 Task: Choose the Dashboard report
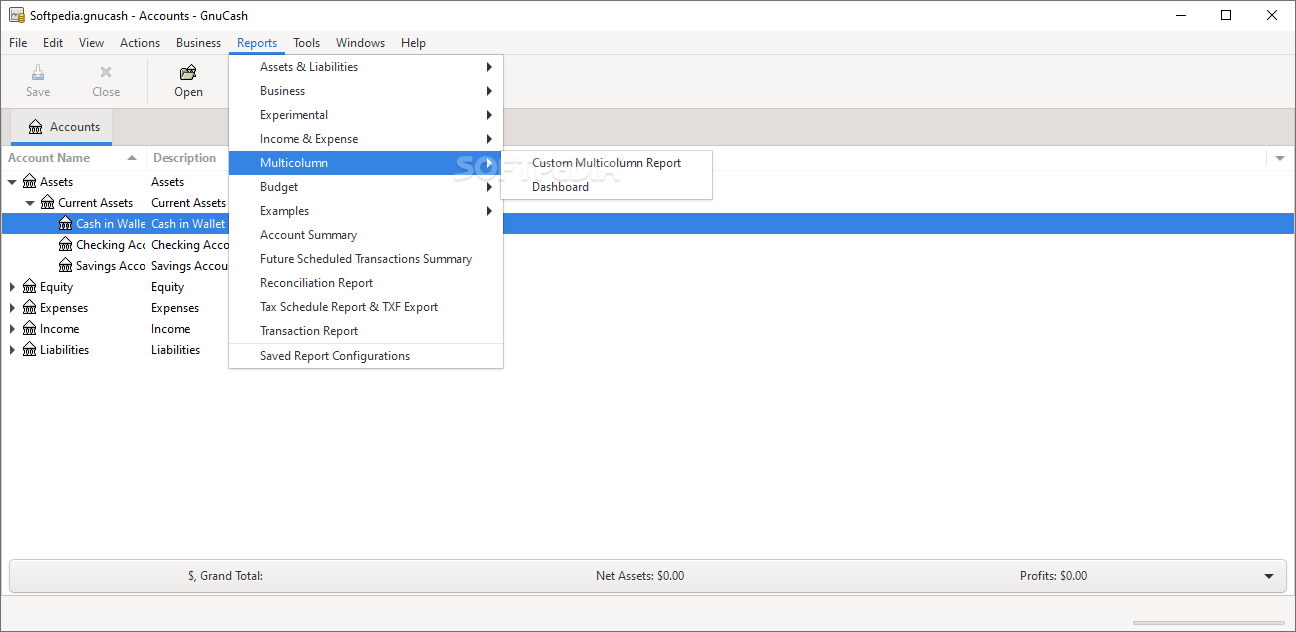pos(606,187)
